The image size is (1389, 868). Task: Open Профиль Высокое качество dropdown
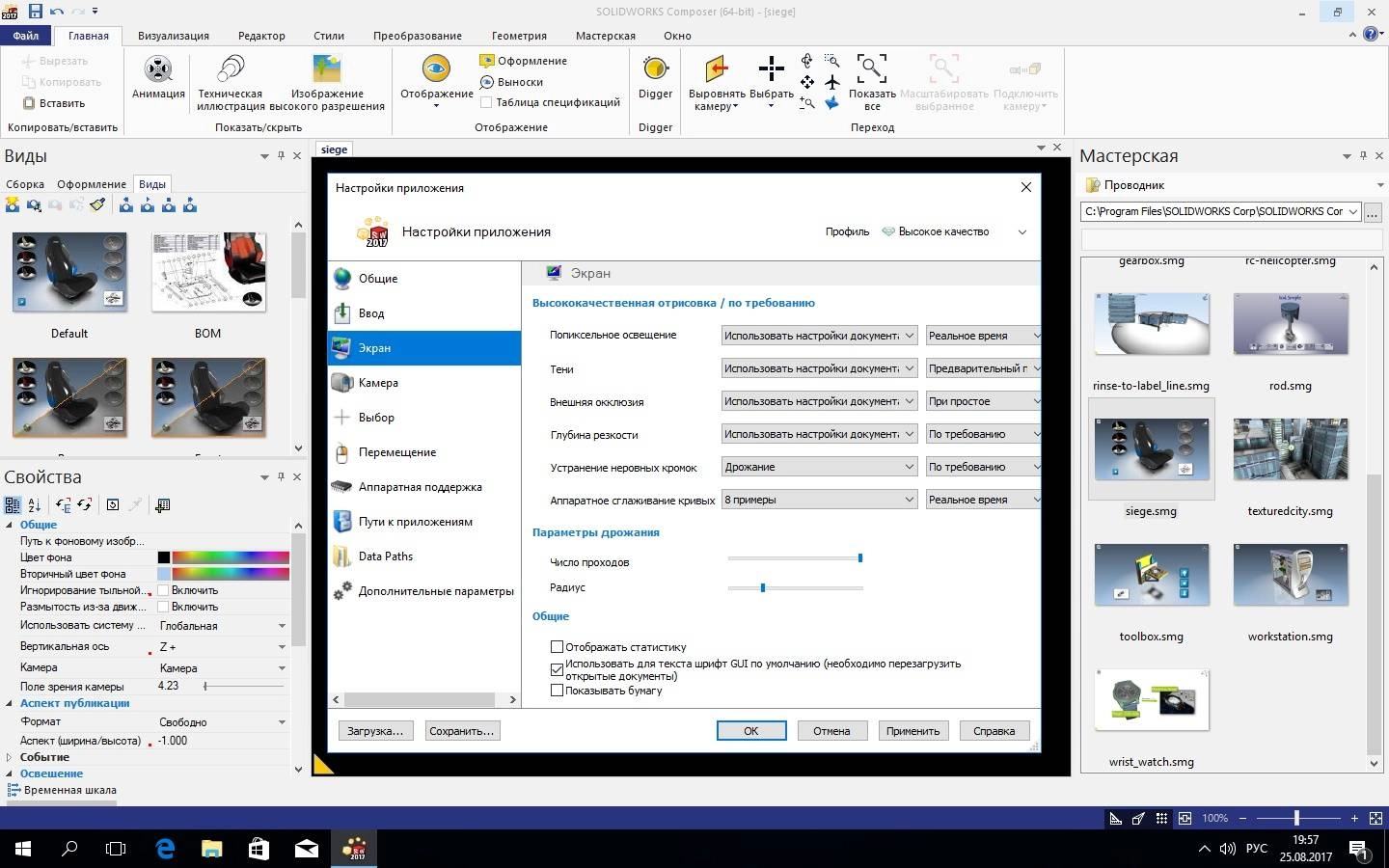(x=955, y=231)
